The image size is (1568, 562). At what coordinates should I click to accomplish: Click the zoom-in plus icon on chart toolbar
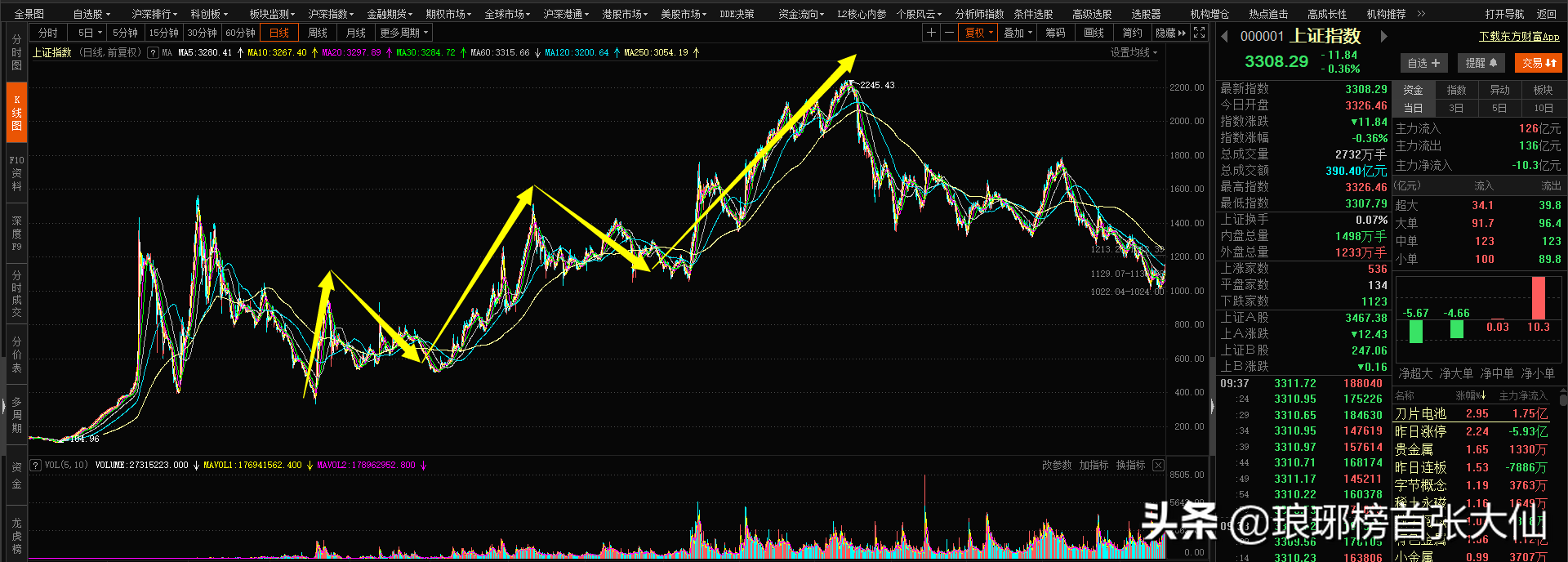(x=931, y=33)
